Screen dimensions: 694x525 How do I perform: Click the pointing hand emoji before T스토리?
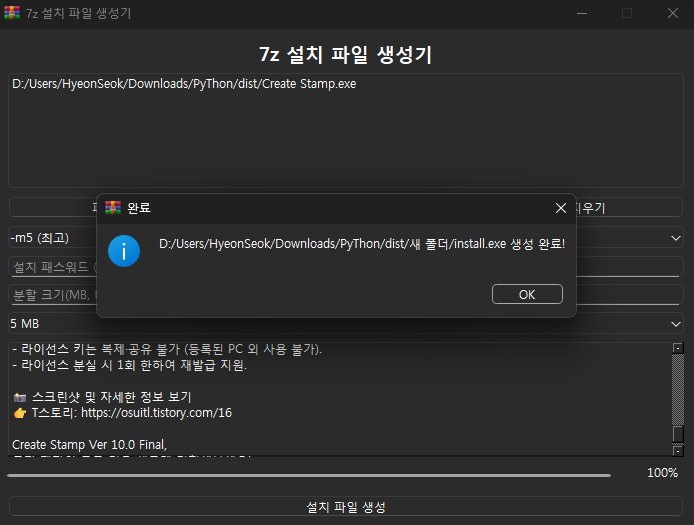click(20, 413)
